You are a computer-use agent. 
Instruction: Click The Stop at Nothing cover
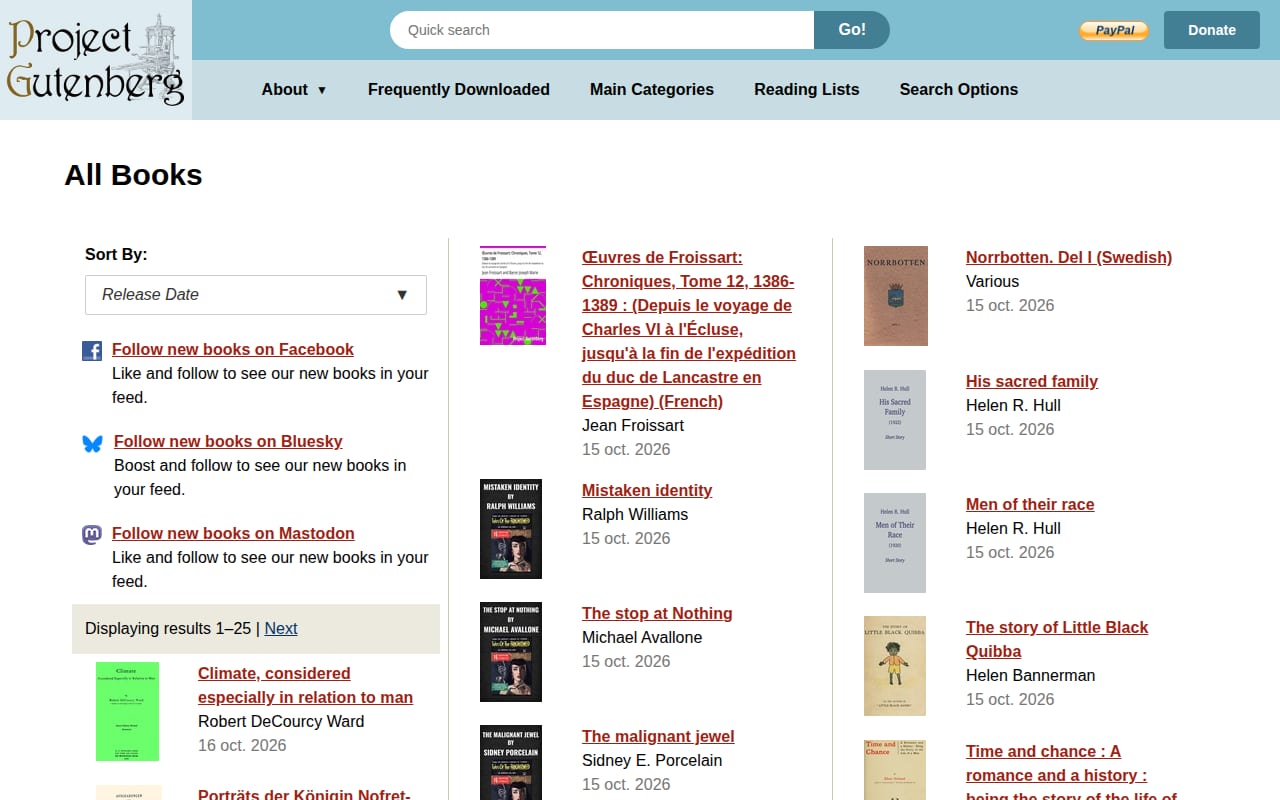(x=511, y=652)
